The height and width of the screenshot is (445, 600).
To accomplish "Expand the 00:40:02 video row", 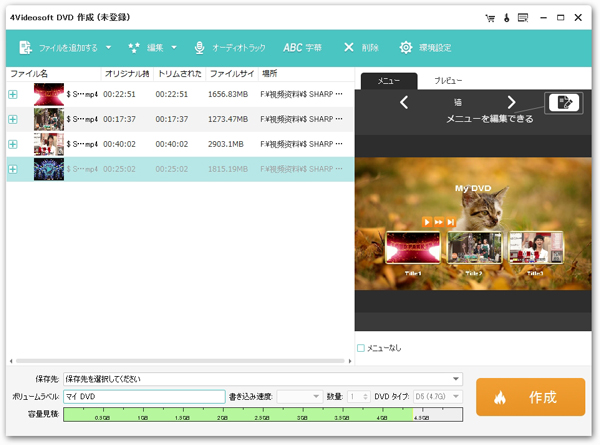I will point(13,144).
